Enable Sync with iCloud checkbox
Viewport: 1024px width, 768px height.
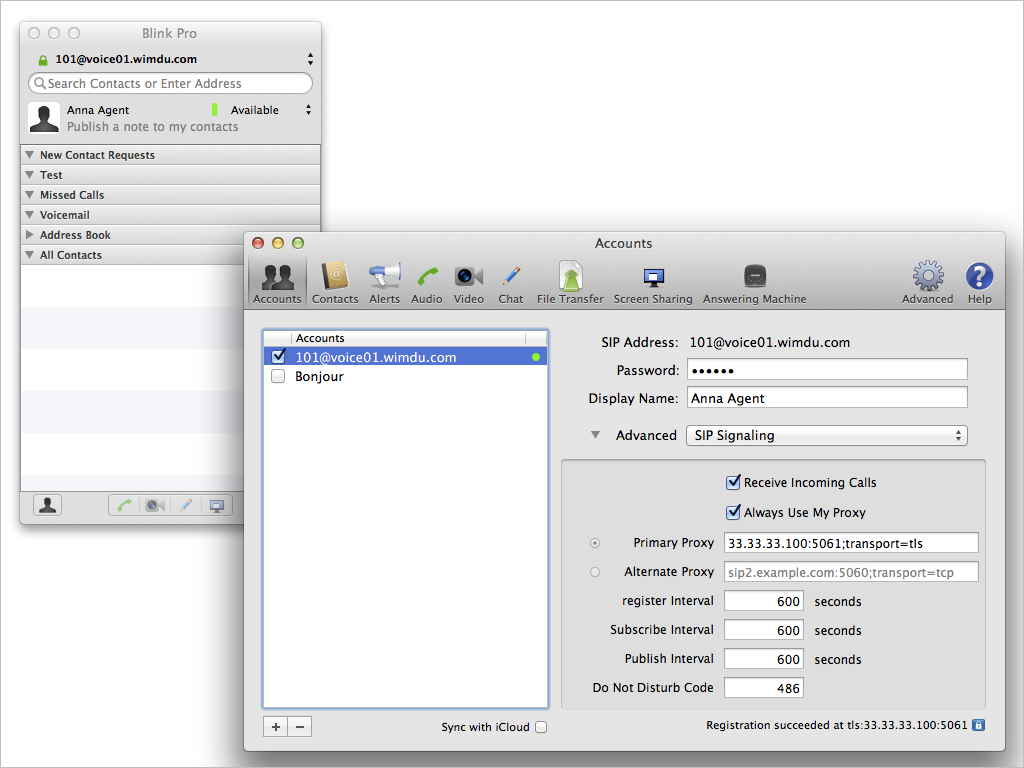pos(541,727)
